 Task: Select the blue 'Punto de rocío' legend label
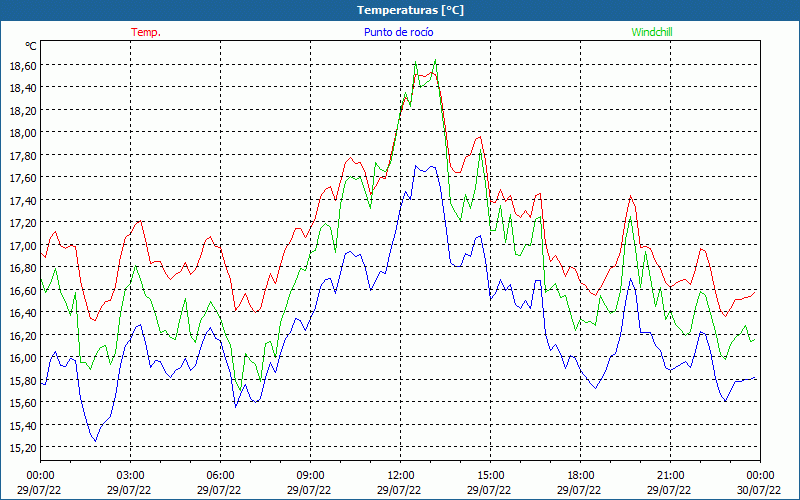[398, 32]
